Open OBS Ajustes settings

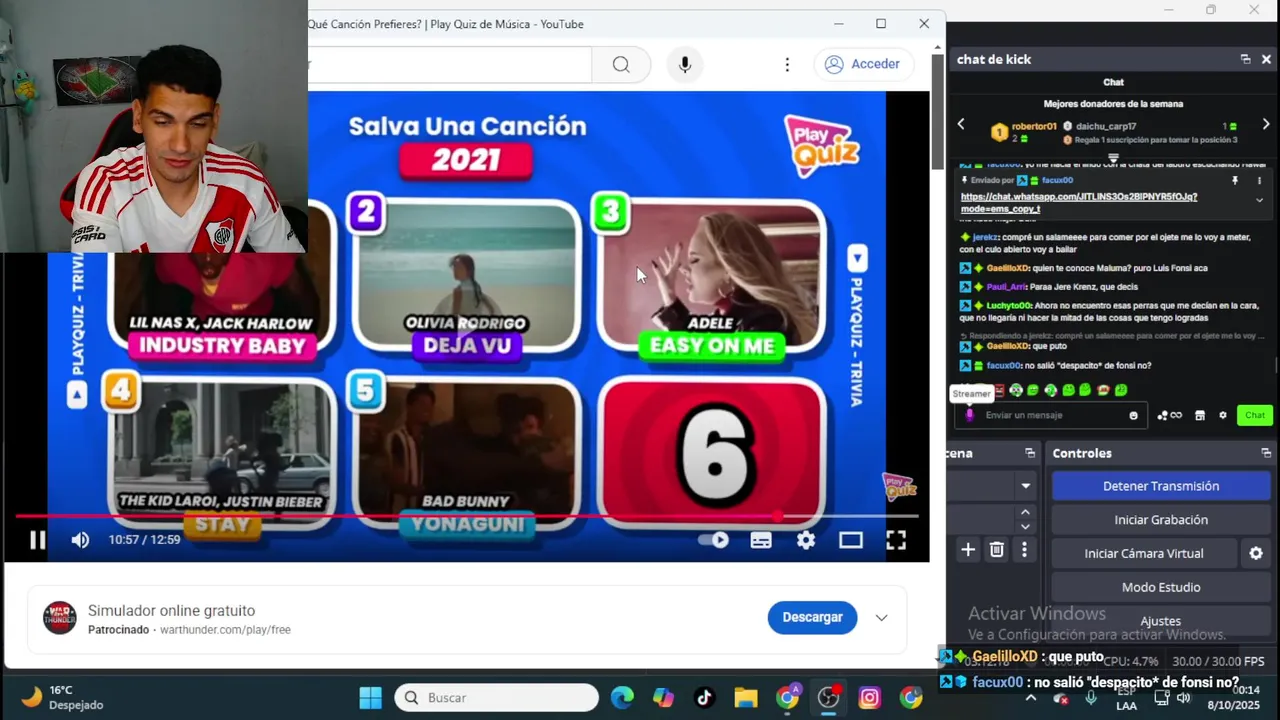1160,621
